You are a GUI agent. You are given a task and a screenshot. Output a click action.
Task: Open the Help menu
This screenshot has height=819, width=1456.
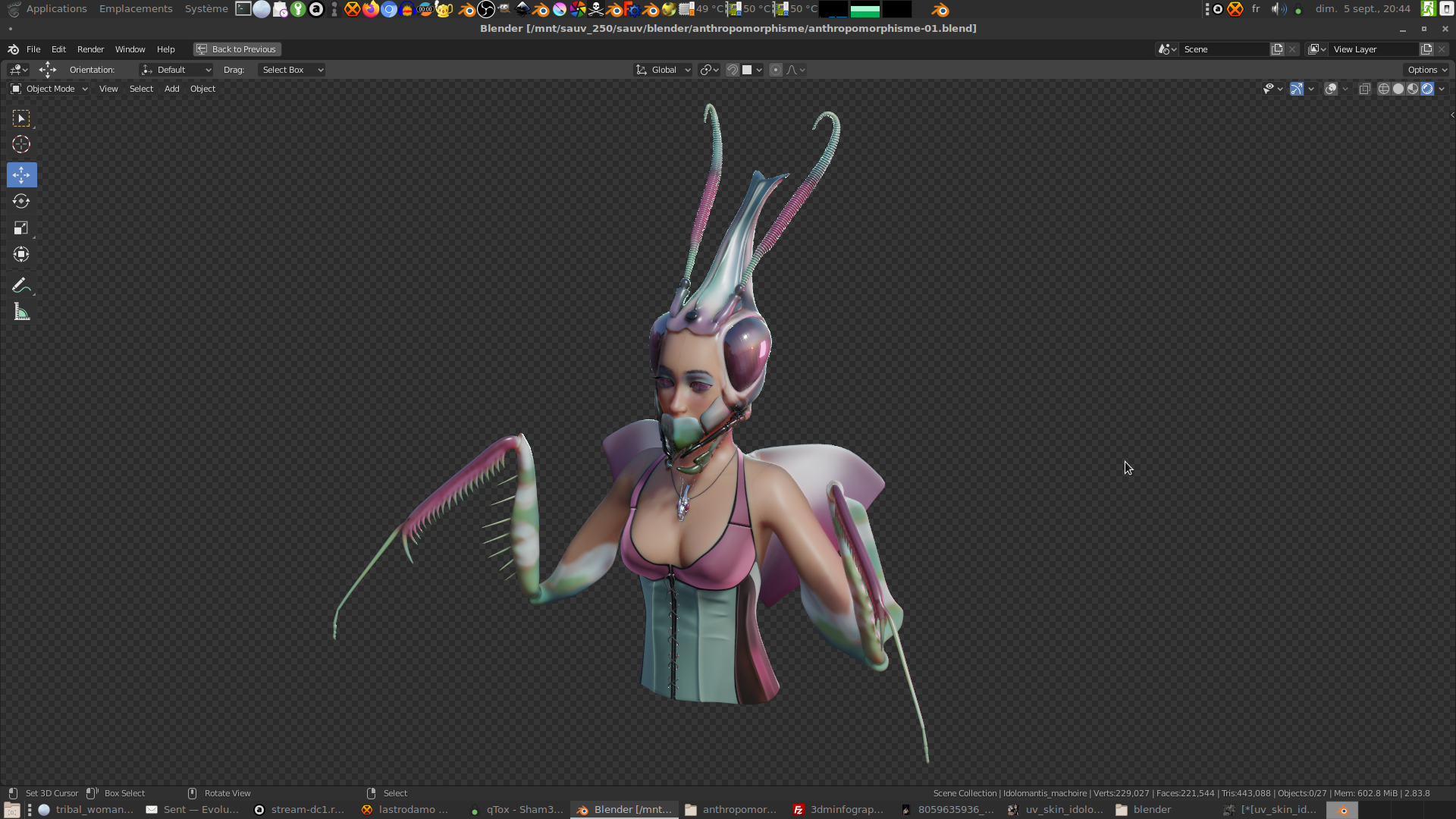pos(165,49)
